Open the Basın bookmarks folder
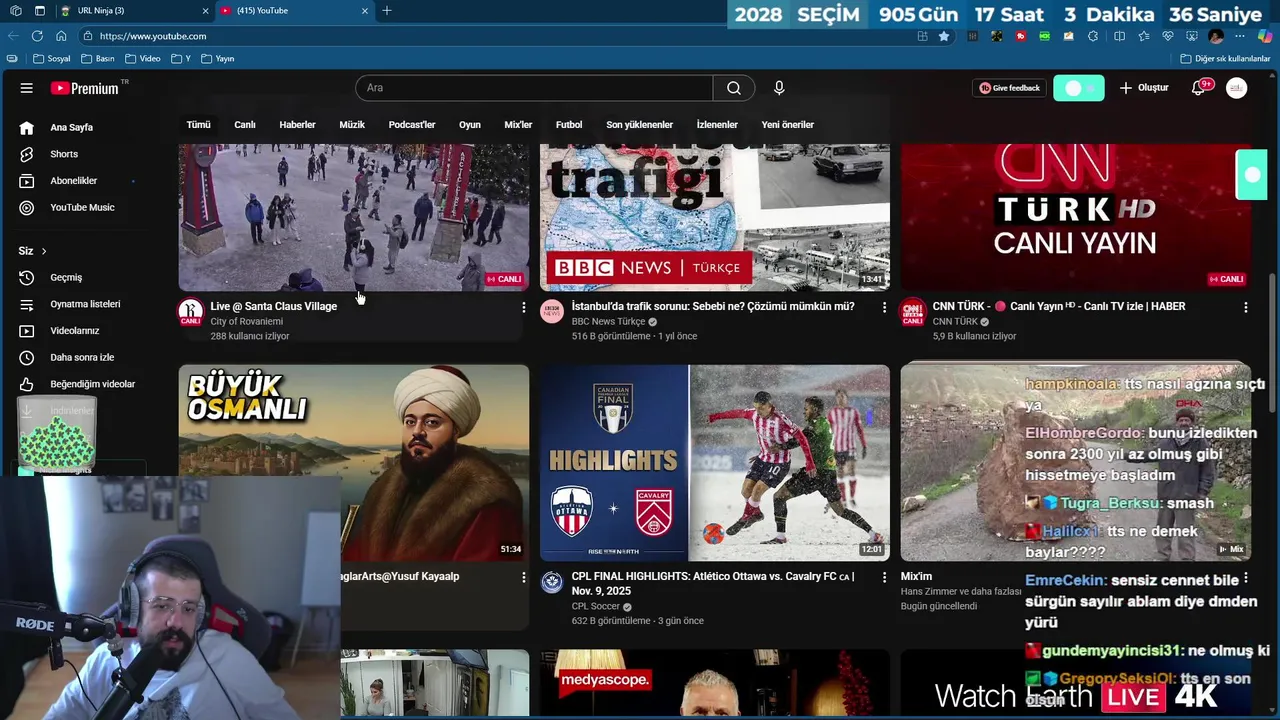The image size is (1280, 720). (98, 59)
